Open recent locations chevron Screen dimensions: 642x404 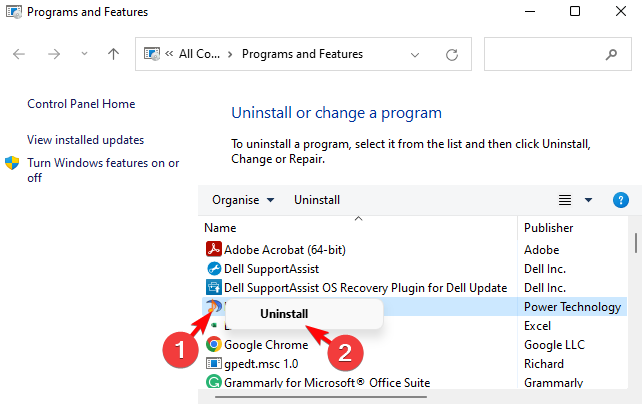[84, 54]
